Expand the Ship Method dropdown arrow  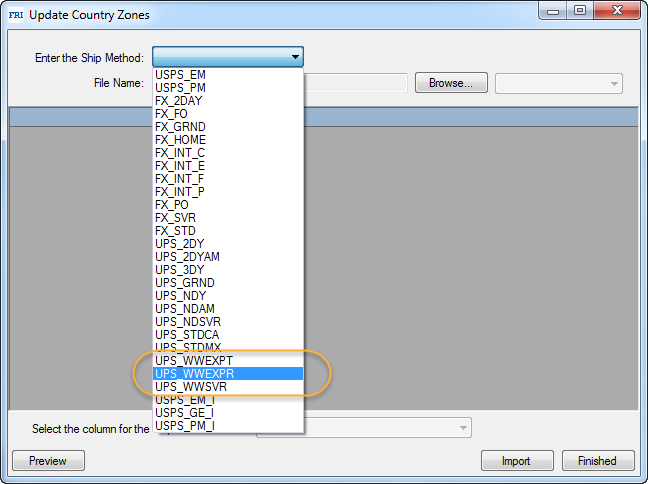[x=294, y=58]
